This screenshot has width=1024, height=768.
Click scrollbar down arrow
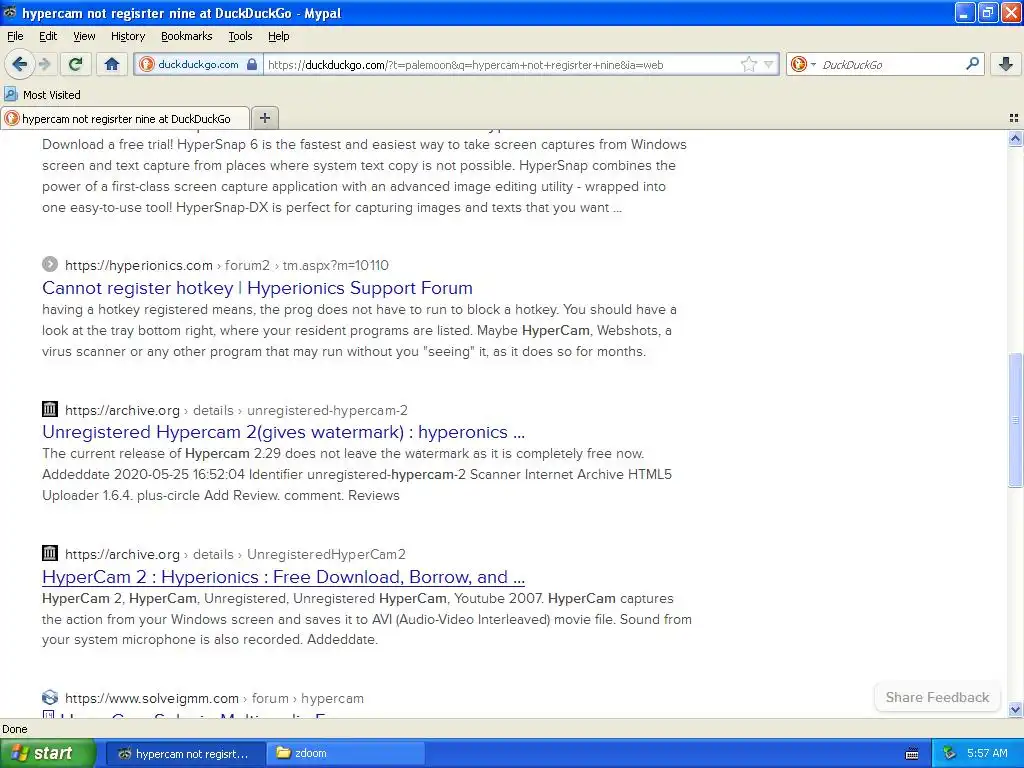coord(1015,710)
